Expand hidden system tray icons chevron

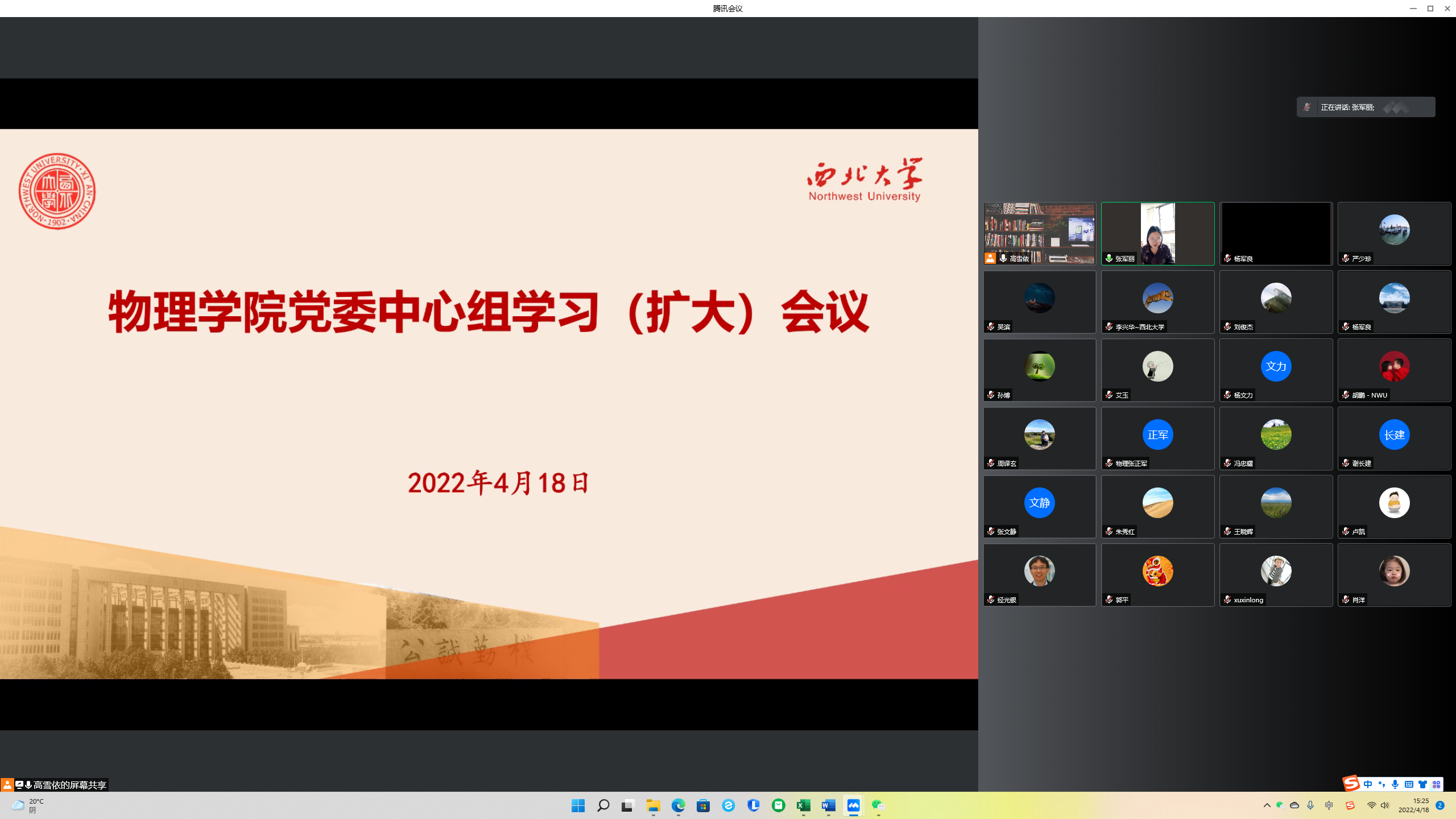pos(1267,805)
